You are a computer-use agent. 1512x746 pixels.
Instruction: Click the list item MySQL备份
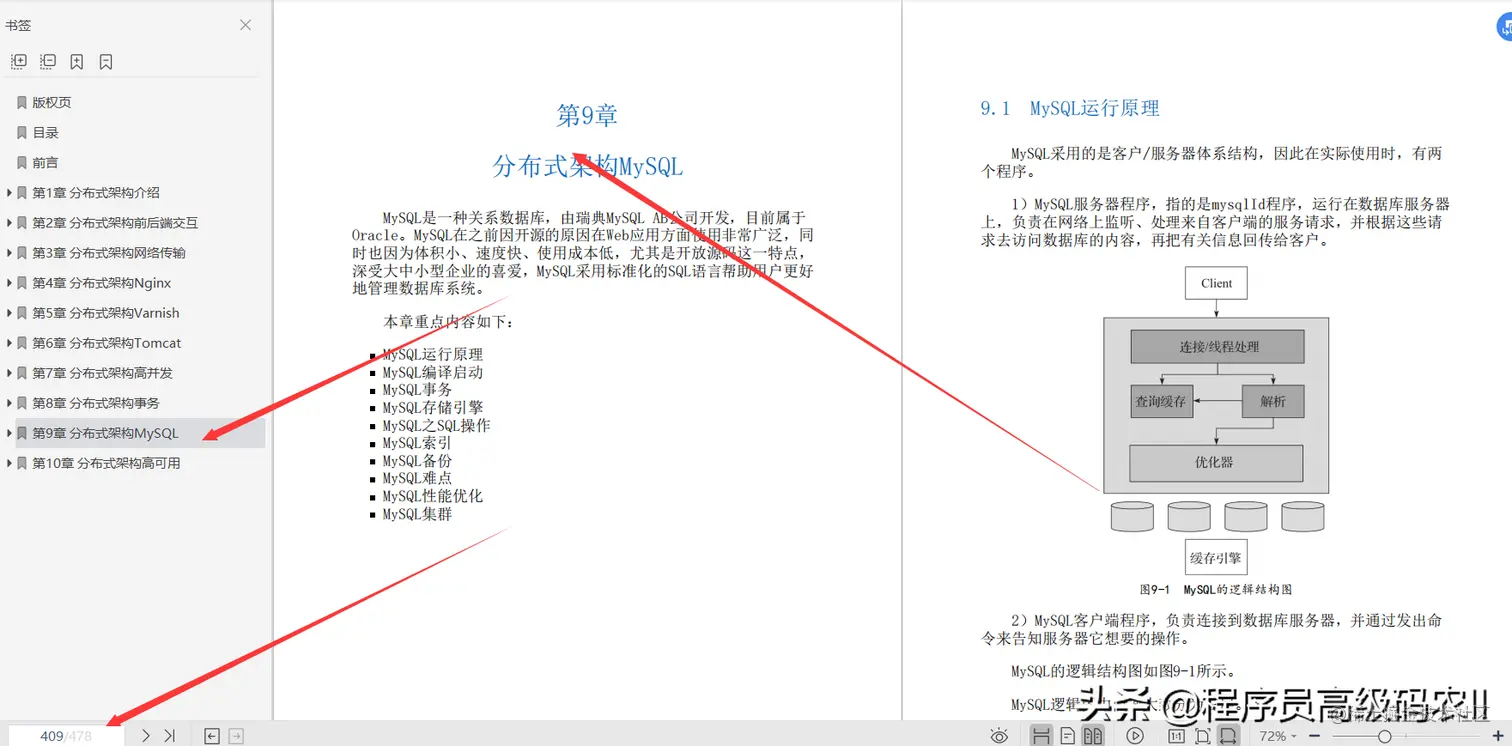(417, 461)
